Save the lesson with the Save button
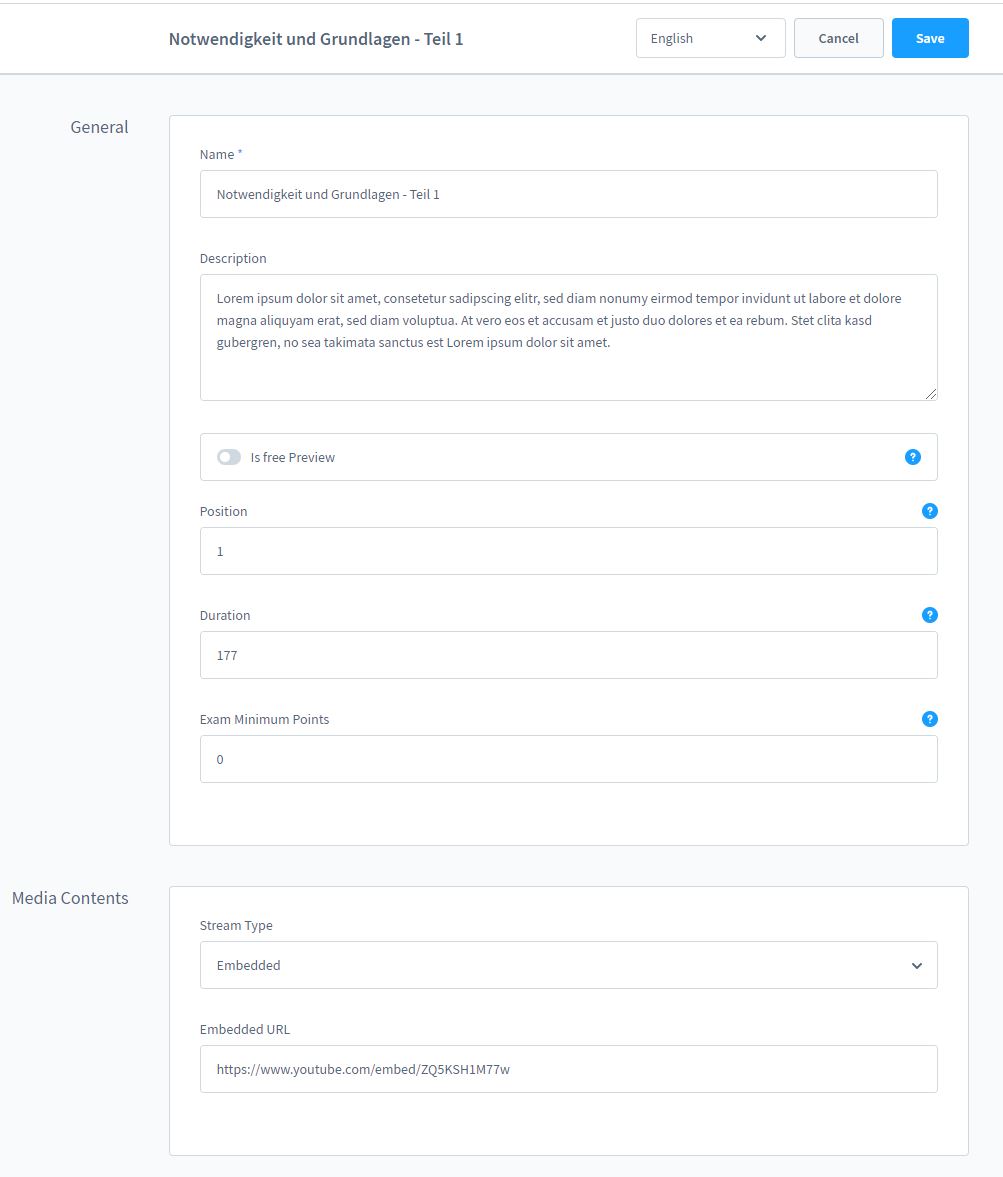1003x1177 pixels. [x=929, y=38]
